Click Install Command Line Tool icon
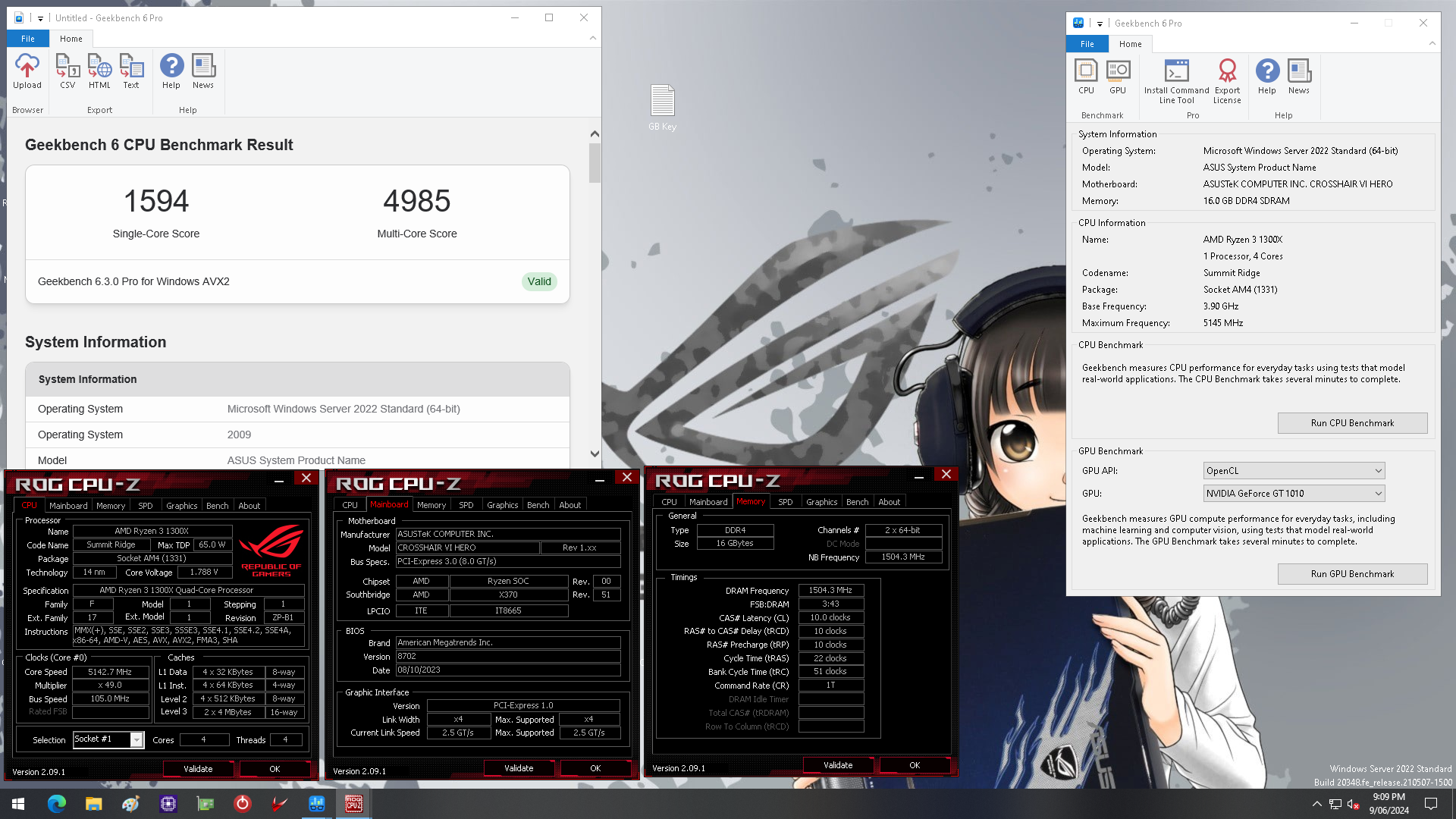 click(x=1176, y=81)
